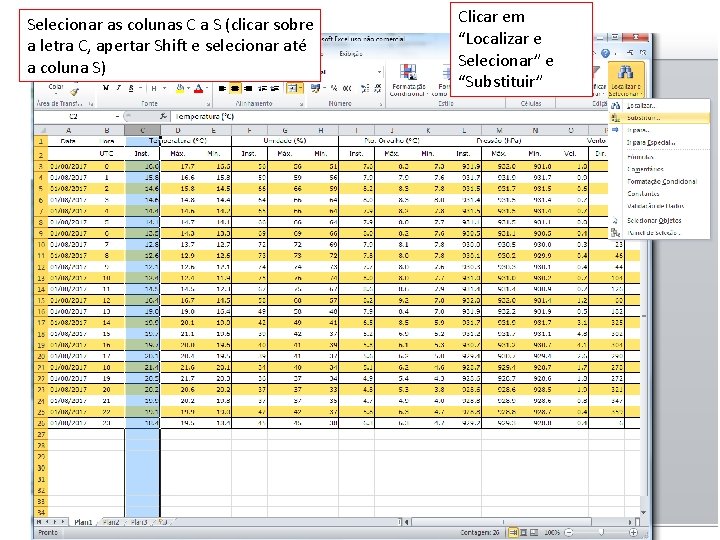Switch to the Plan2 sheet tab
Screen dimensions: 720x540
[111, 522]
